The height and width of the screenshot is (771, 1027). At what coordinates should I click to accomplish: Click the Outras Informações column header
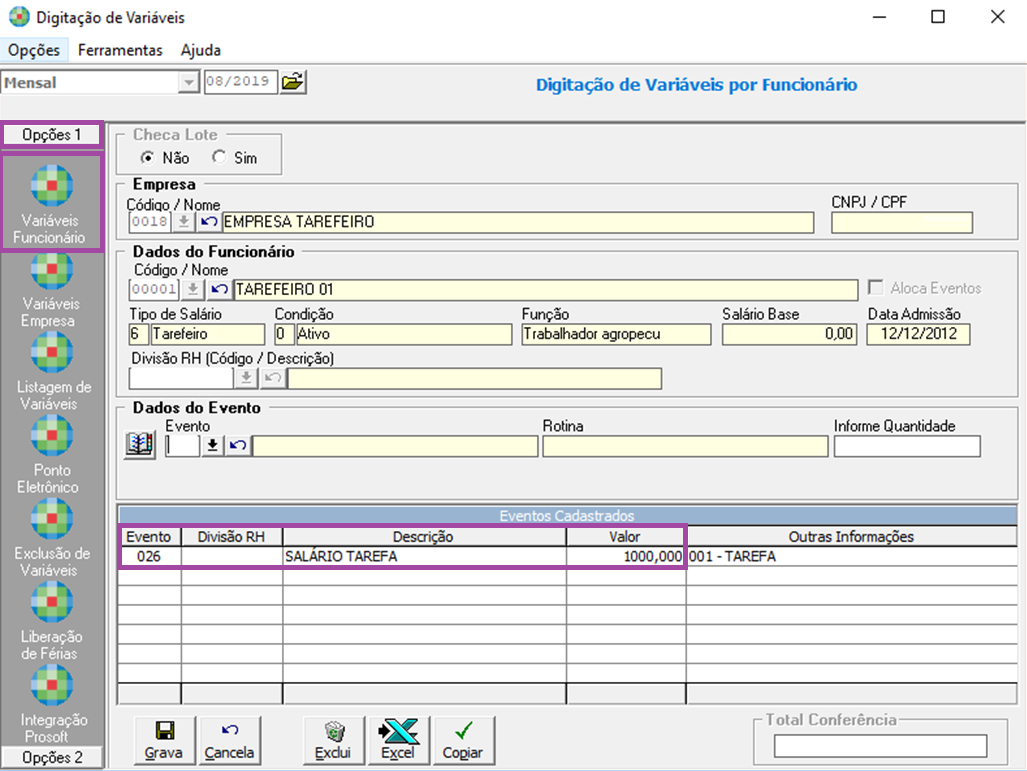[x=851, y=536]
